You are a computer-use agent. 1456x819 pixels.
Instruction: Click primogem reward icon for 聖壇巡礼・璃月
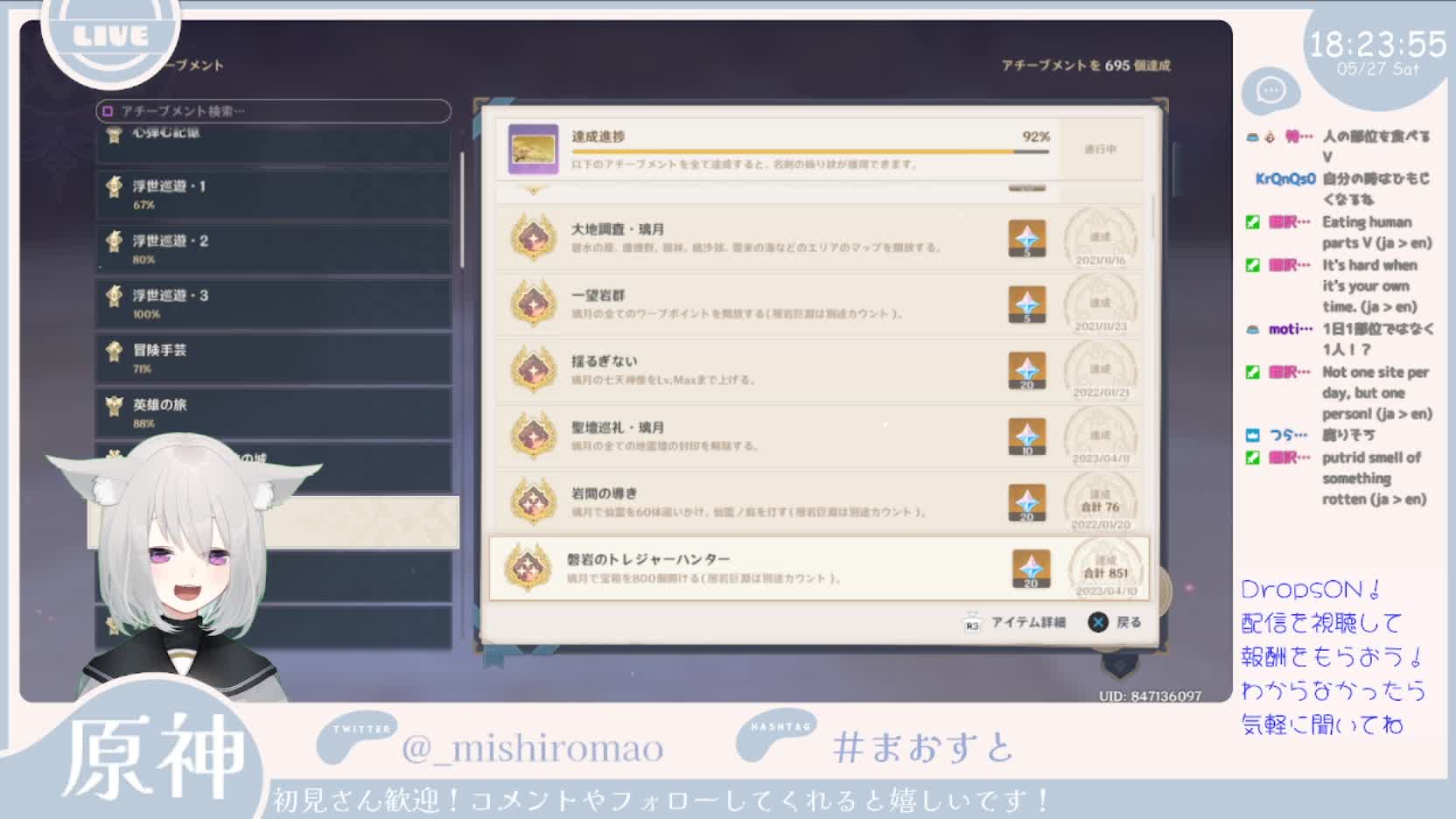click(1027, 437)
